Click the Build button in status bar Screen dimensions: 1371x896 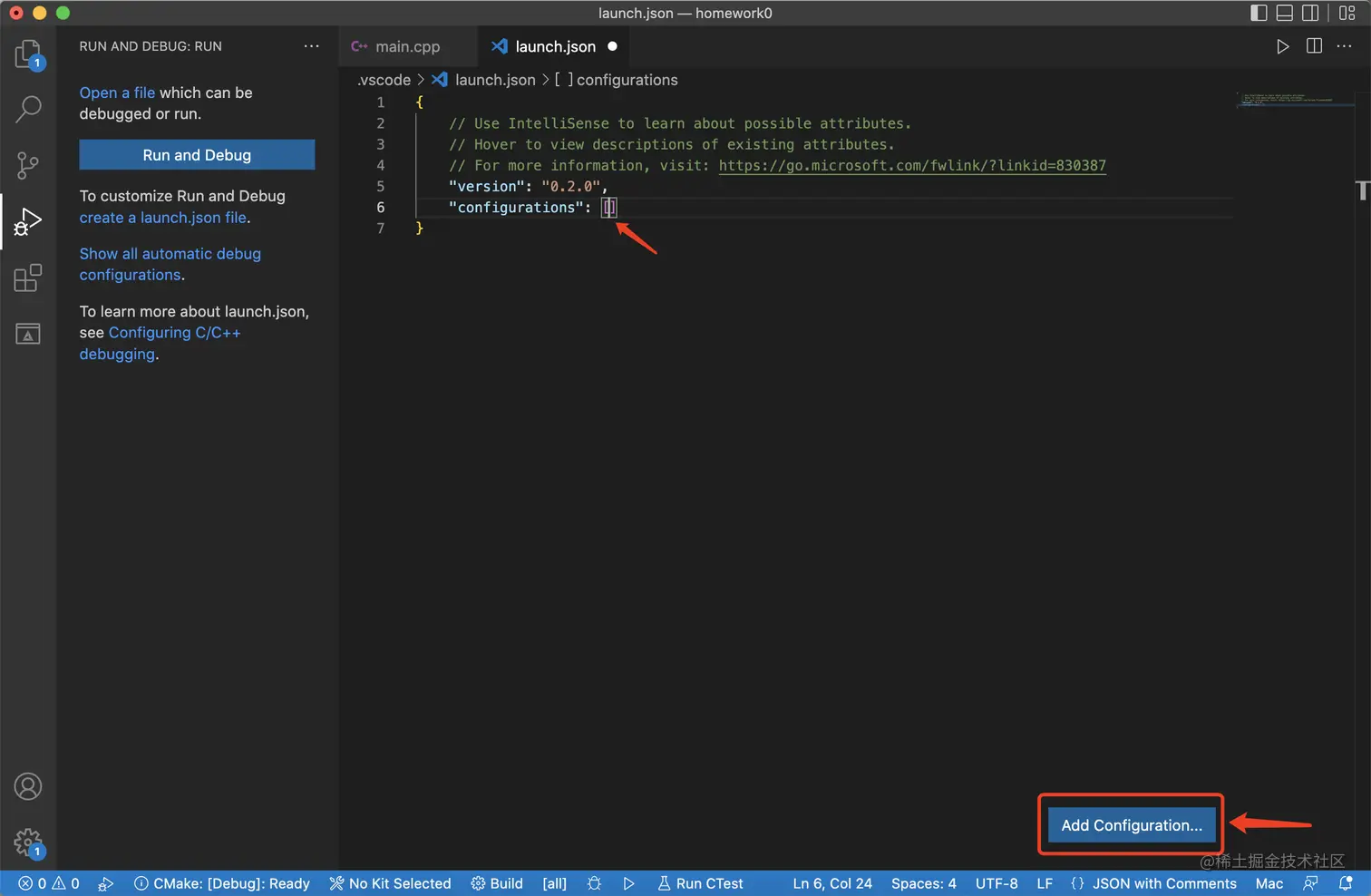(497, 883)
